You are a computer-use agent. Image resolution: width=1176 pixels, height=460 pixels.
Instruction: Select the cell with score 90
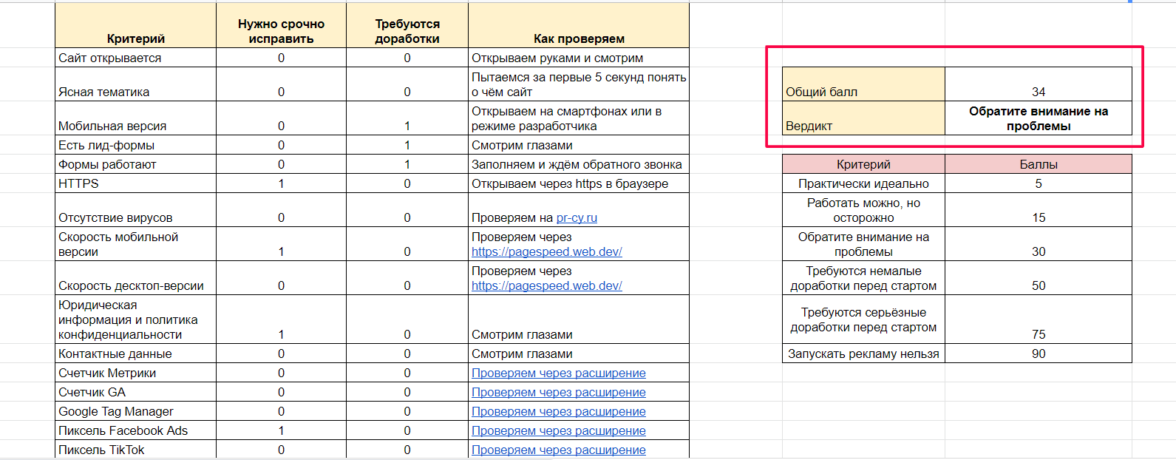click(x=1038, y=353)
